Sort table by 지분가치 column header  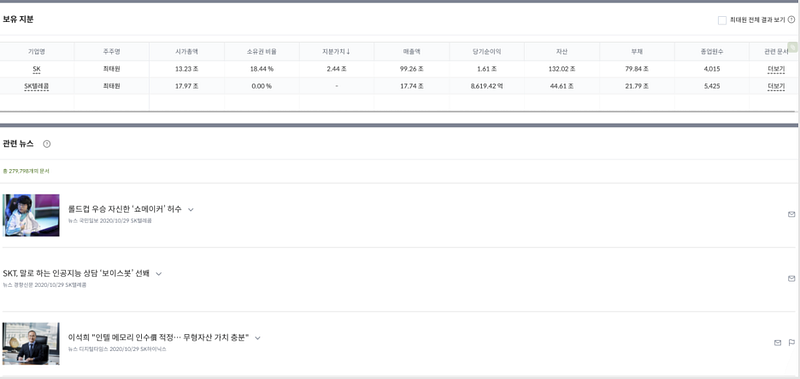pyautogui.click(x=336, y=52)
